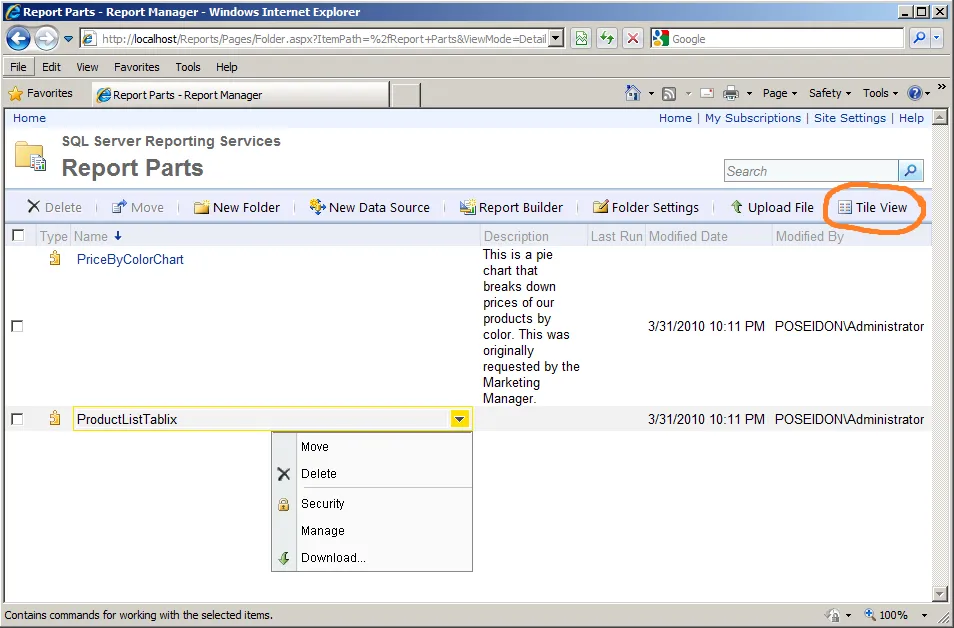Open the Help menu in menu bar

(x=226, y=67)
